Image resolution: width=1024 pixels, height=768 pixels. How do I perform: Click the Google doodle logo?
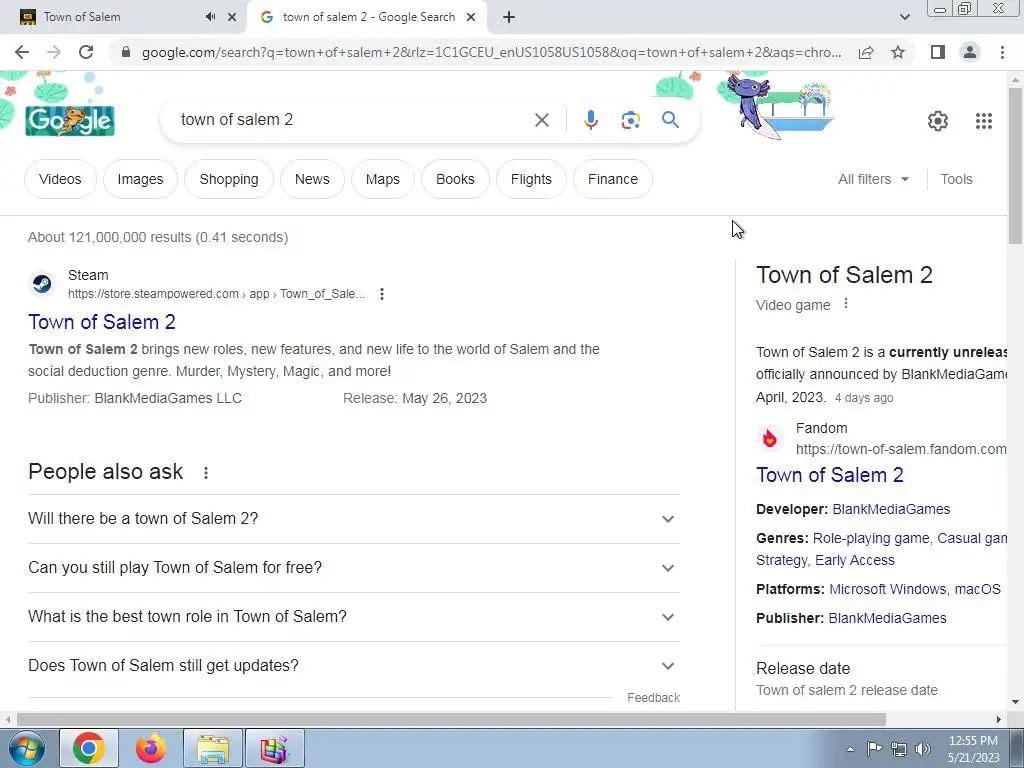(x=70, y=120)
